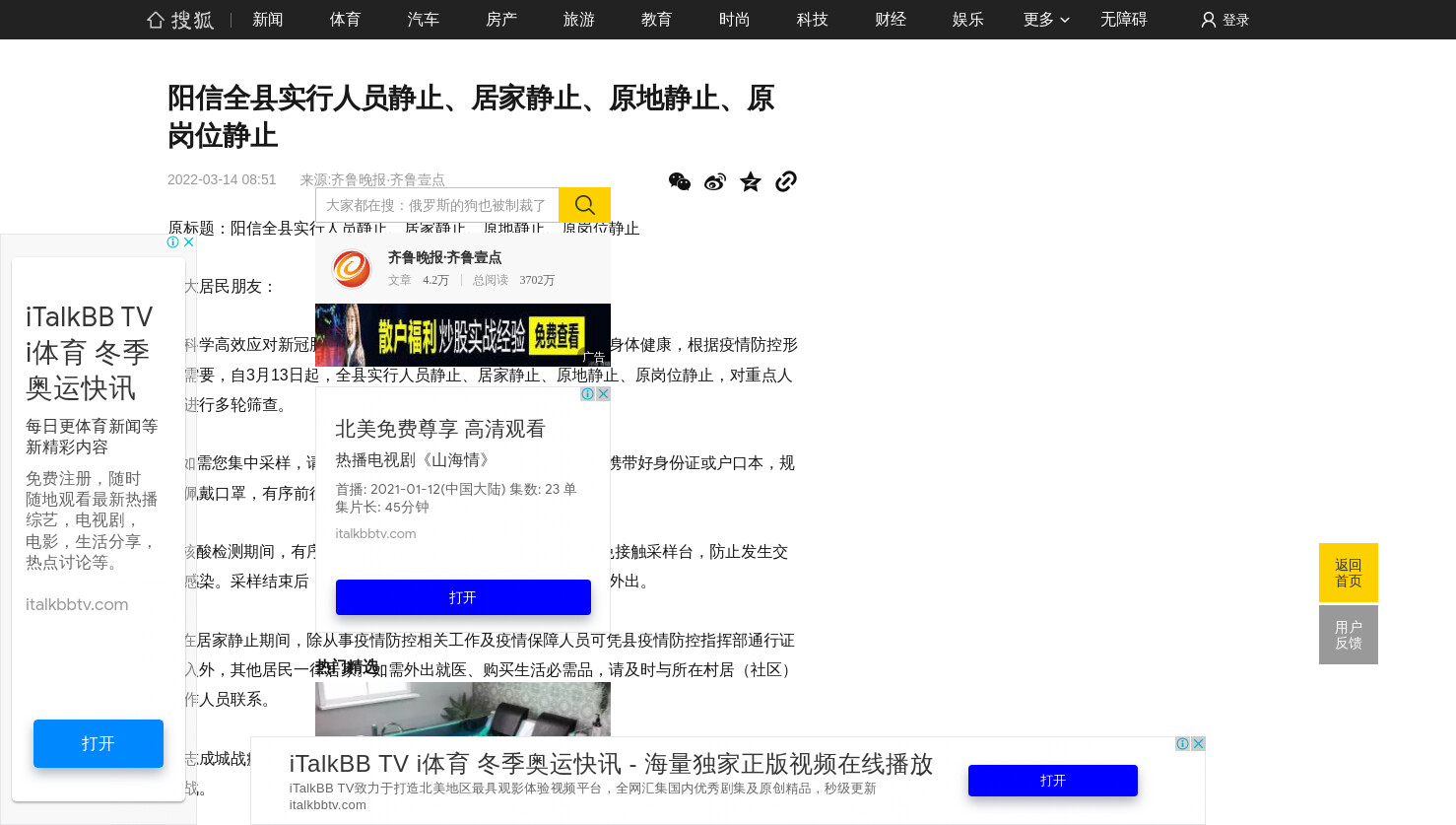Click the login user icon
The height and width of the screenshot is (825, 1456).
pos(1209,20)
